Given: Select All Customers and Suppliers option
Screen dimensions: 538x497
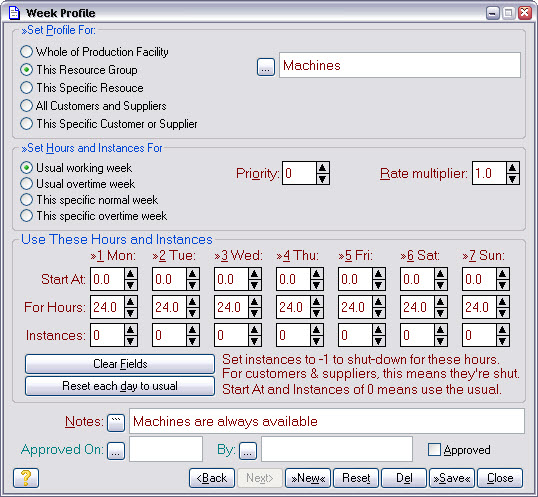Looking at the screenshot, I should click(x=93, y=106).
